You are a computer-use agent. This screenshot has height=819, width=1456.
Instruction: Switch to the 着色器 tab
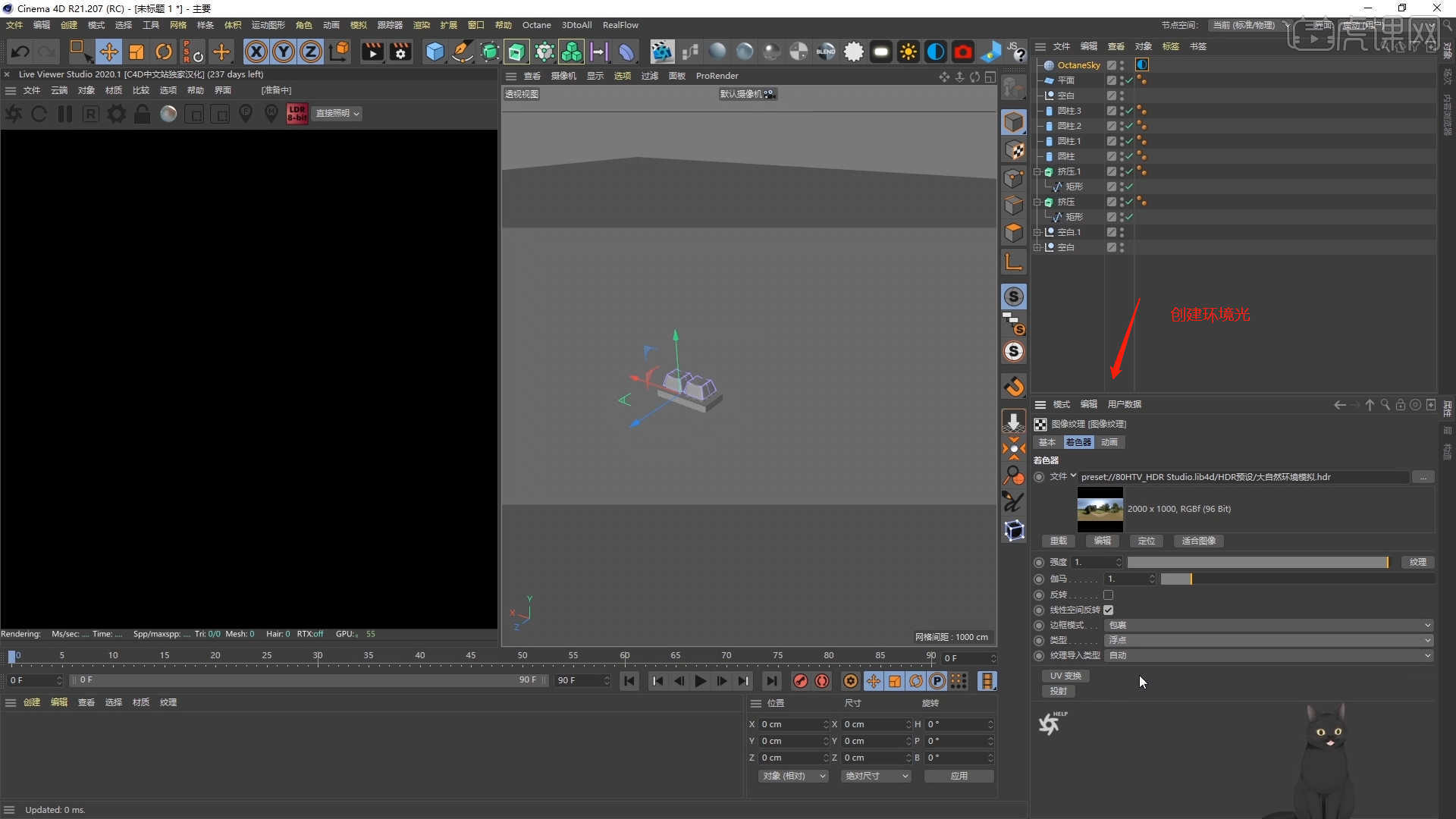tap(1078, 442)
